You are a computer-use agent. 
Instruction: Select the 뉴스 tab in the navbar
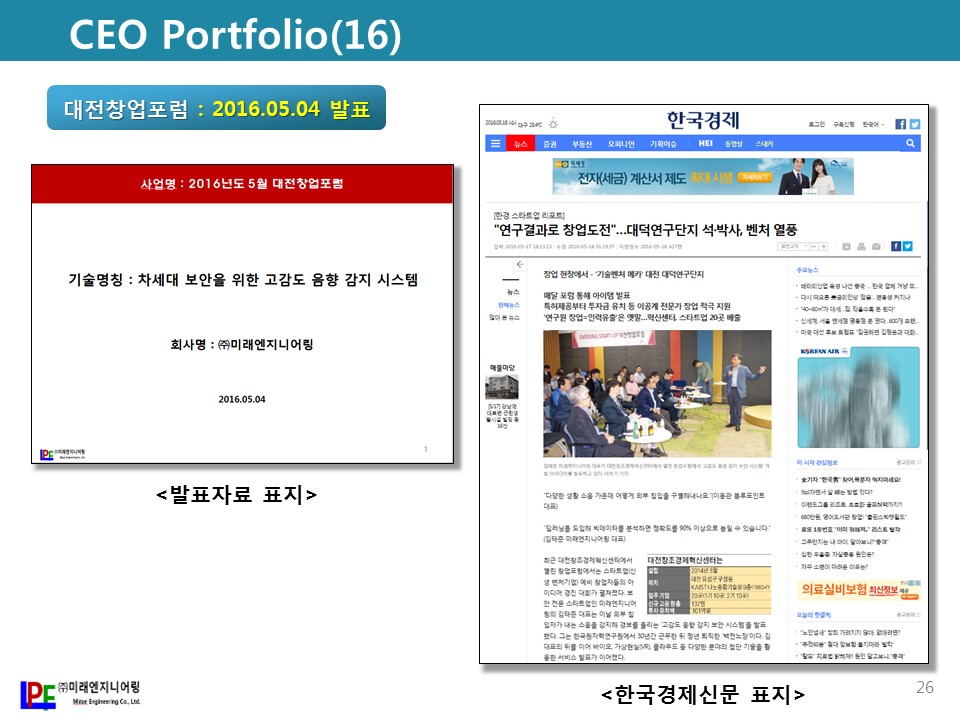pos(520,144)
